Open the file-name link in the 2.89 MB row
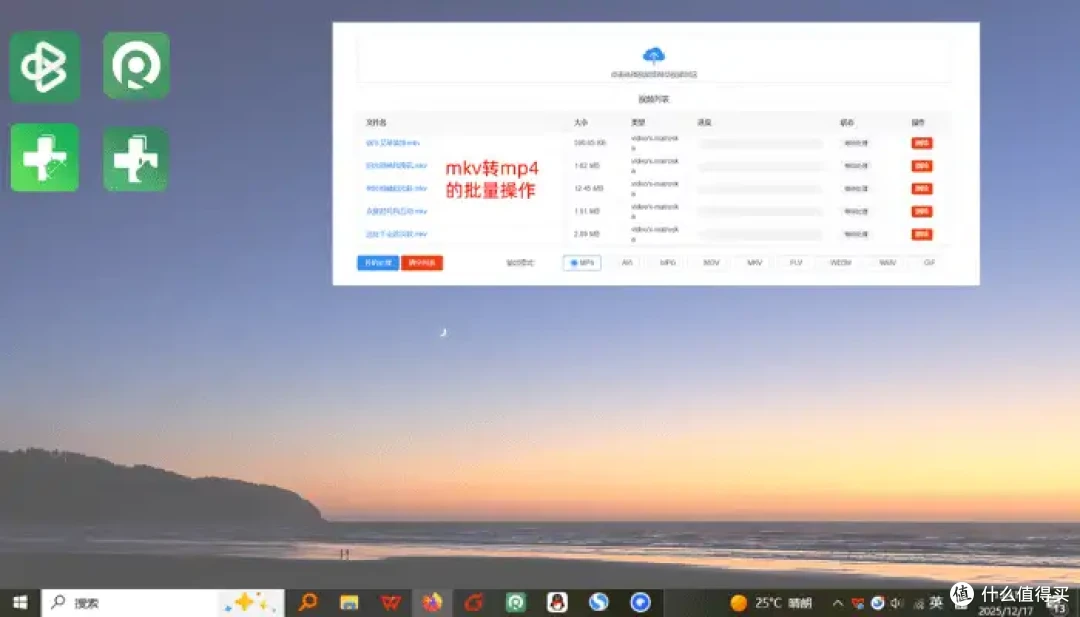Viewport: 1080px width, 617px height. tap(396, 234)
